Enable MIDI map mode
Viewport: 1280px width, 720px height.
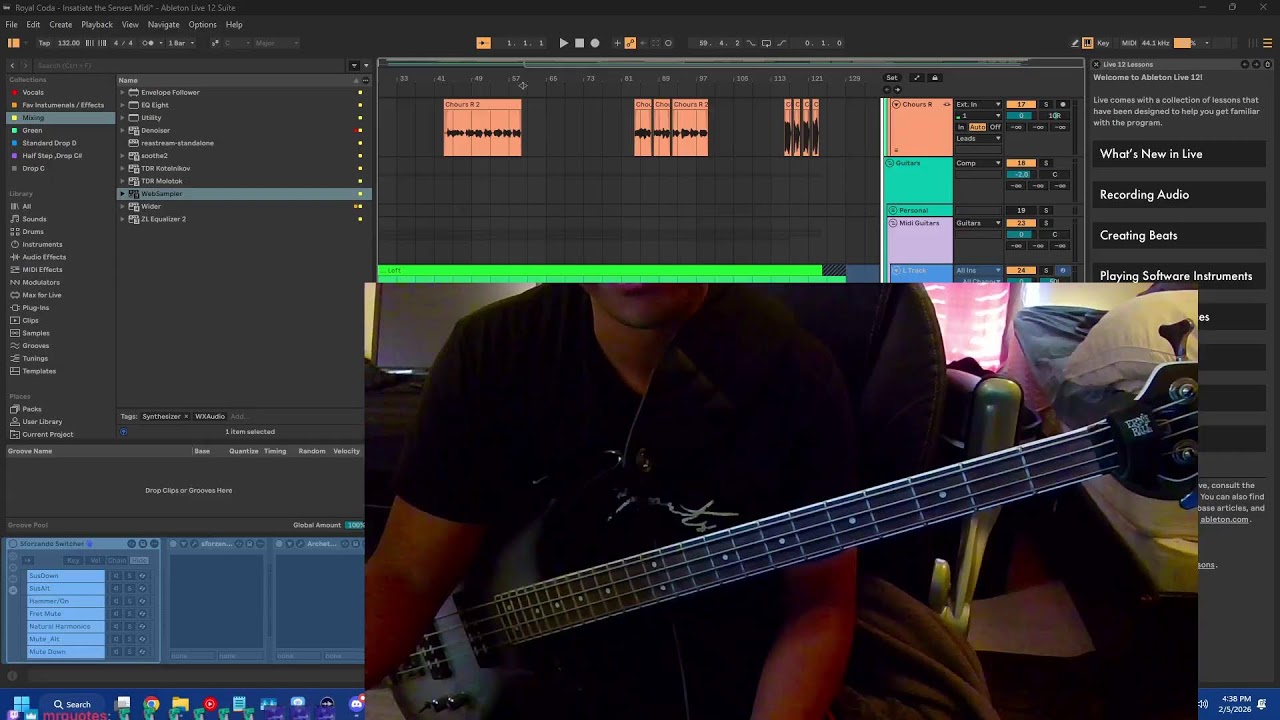(1129, 43)
